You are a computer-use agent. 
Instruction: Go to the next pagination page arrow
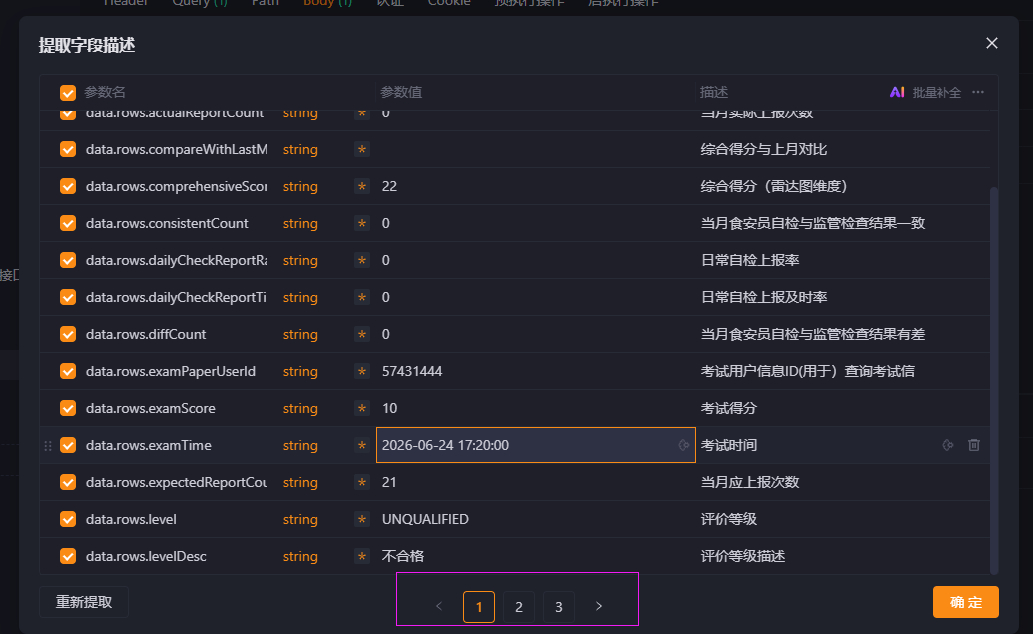[599, 606]
